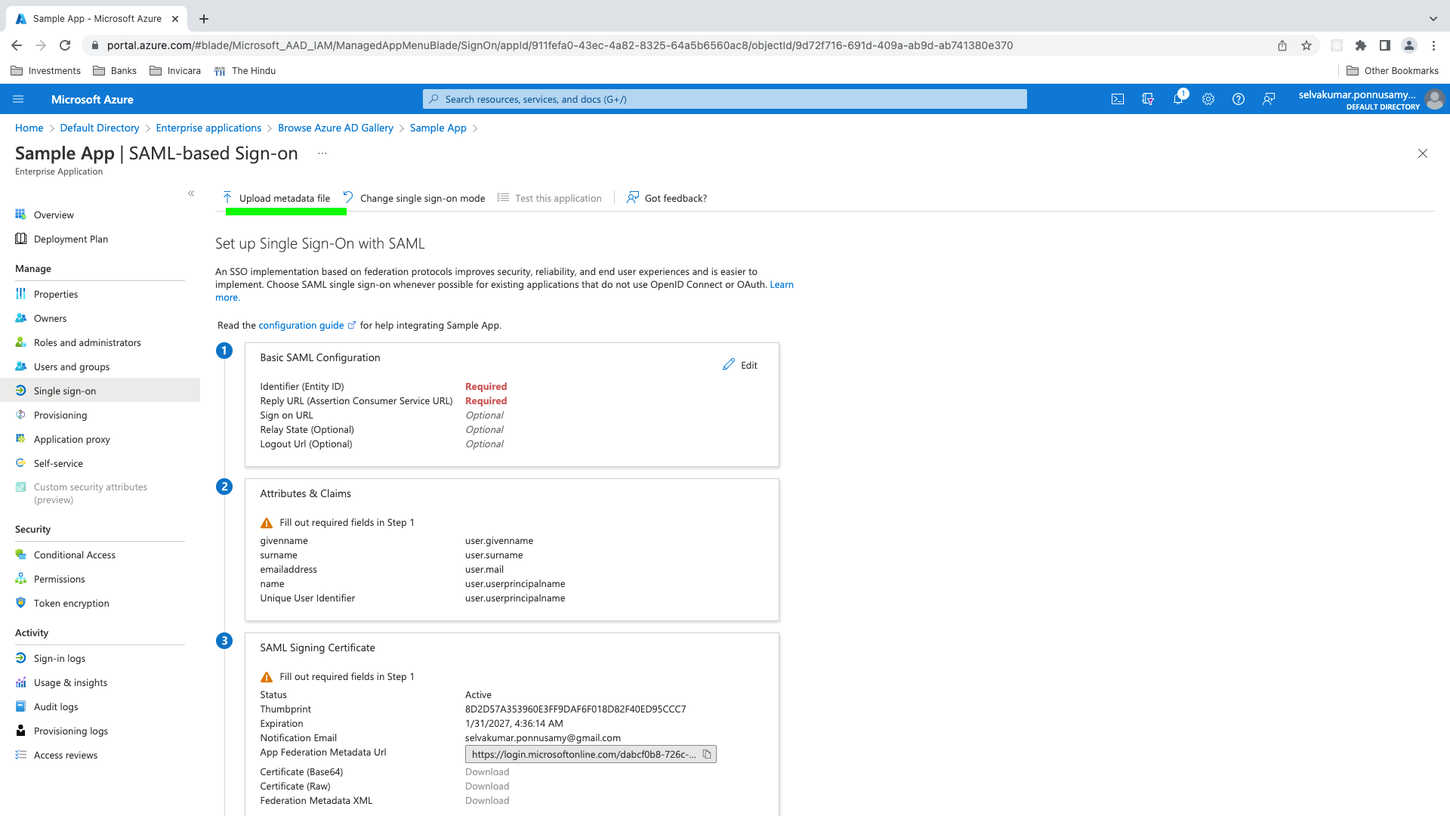Edit the Basic SAML Configuration

(x=740, y=365)
